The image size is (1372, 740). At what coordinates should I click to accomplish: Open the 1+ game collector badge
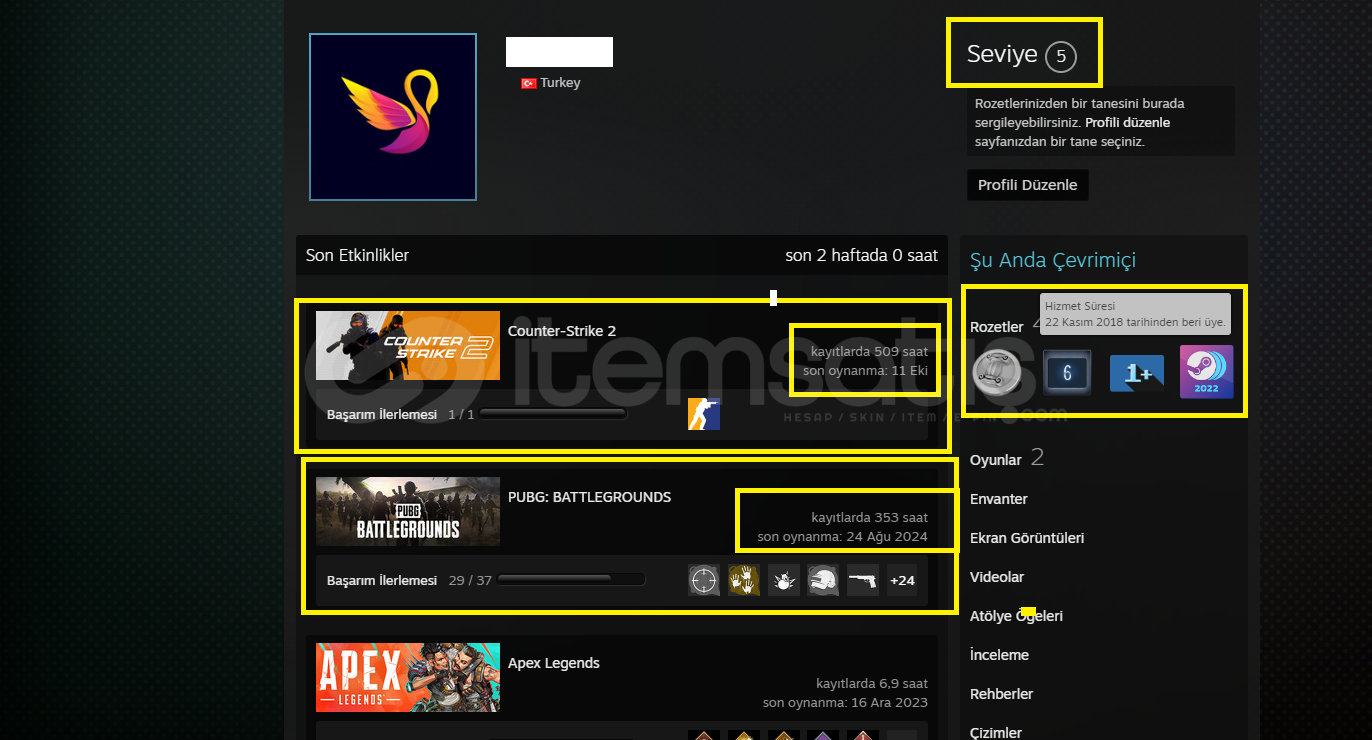tap(1137, 373)
